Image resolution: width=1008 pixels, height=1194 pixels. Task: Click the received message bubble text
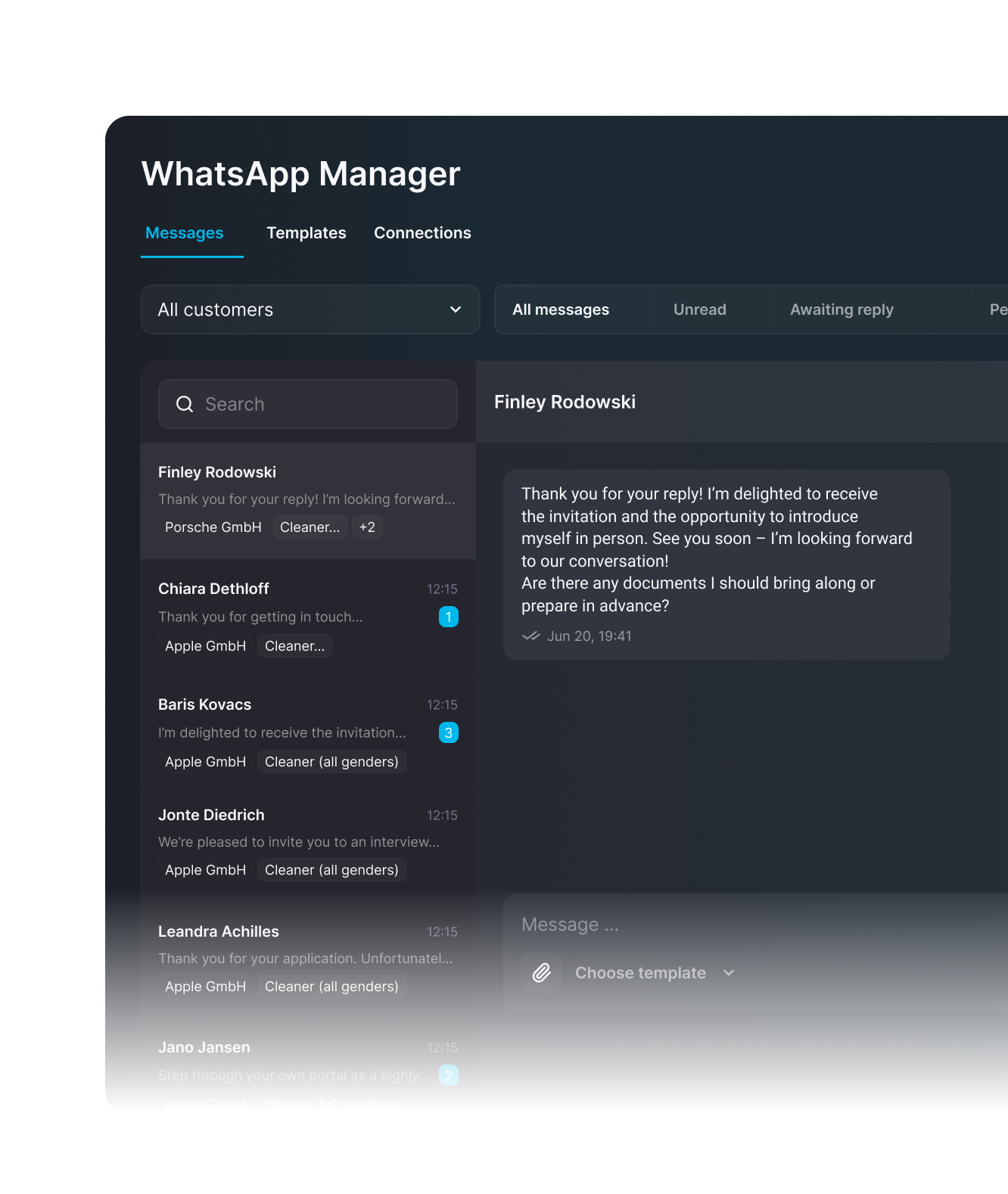click(717, 549)
